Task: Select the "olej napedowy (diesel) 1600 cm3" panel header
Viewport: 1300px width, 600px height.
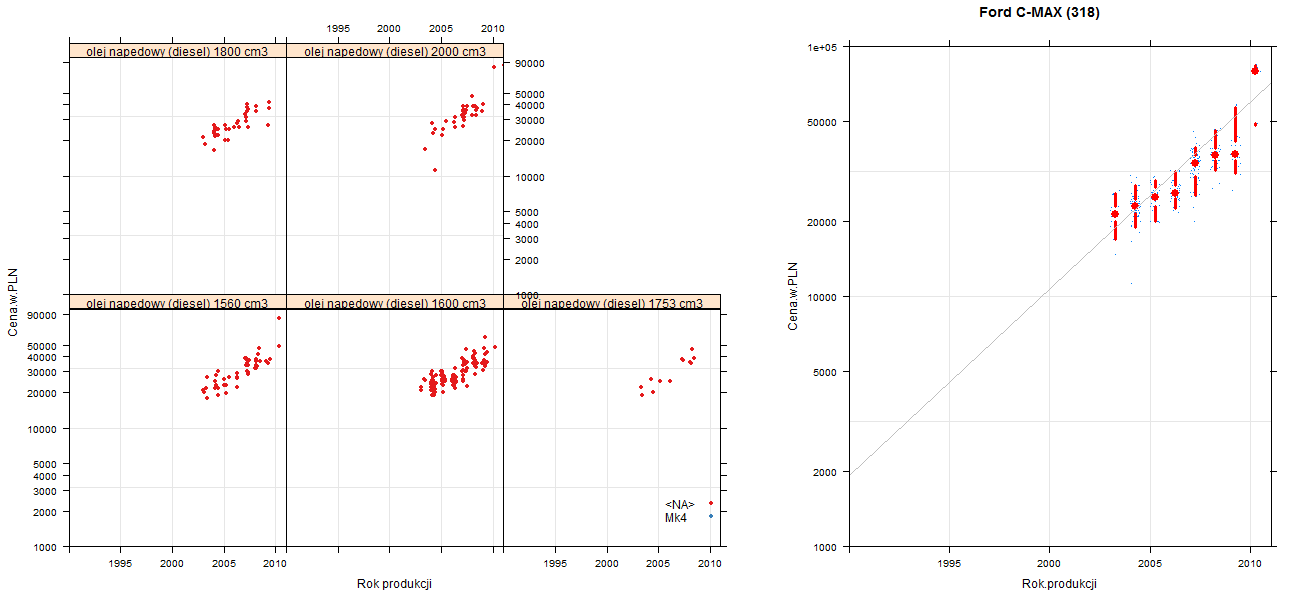Action: [395, 302]
